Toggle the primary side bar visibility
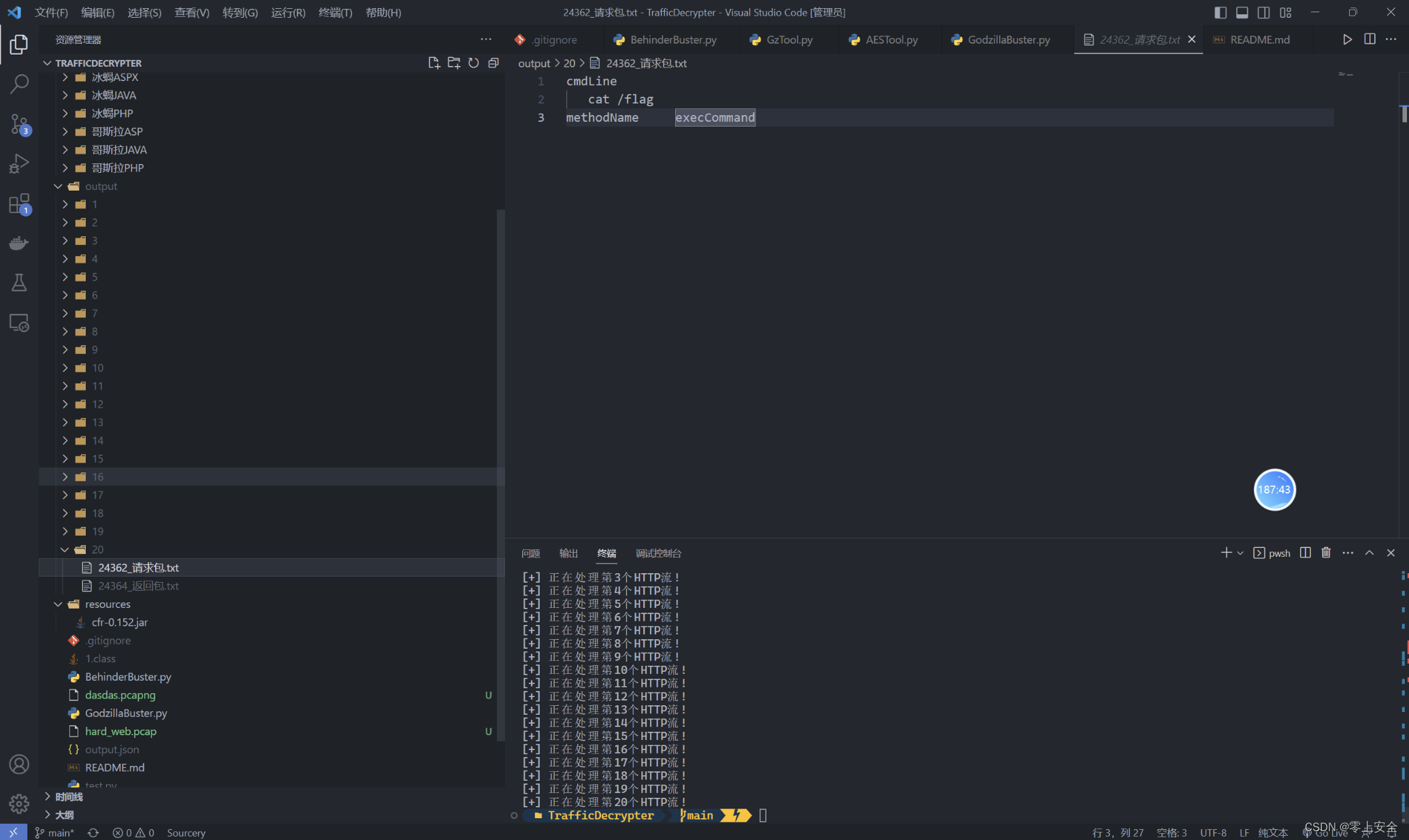The image size is (1409, 840). tap(1220, 12)
